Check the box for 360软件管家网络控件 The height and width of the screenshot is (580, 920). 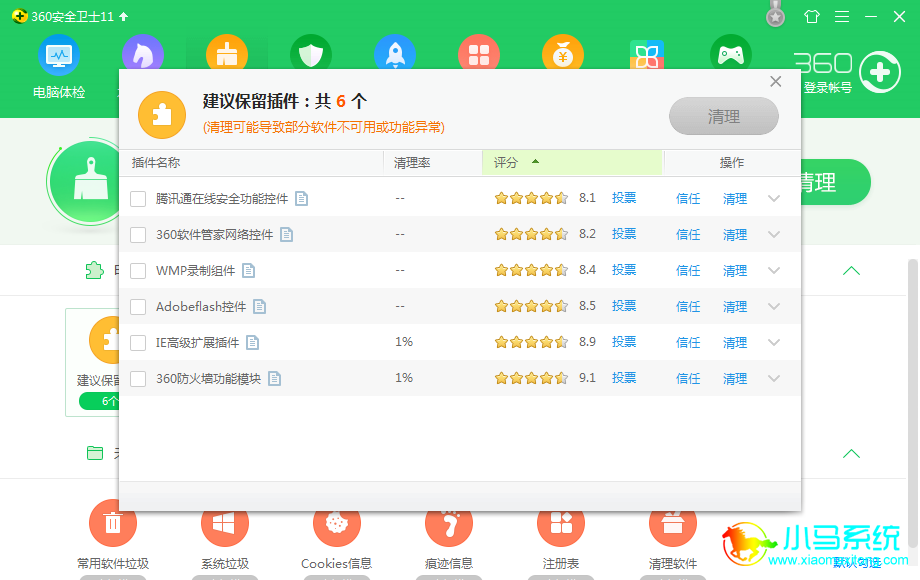(138, 235)
